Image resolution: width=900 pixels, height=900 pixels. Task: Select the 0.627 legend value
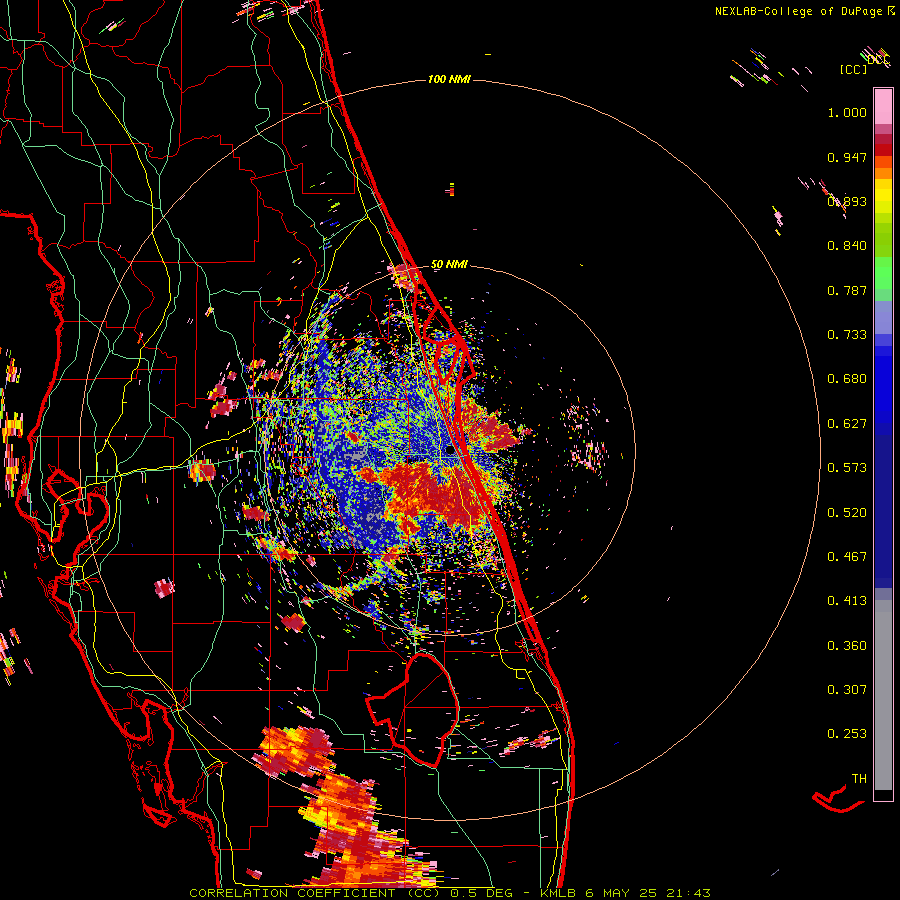847,424
